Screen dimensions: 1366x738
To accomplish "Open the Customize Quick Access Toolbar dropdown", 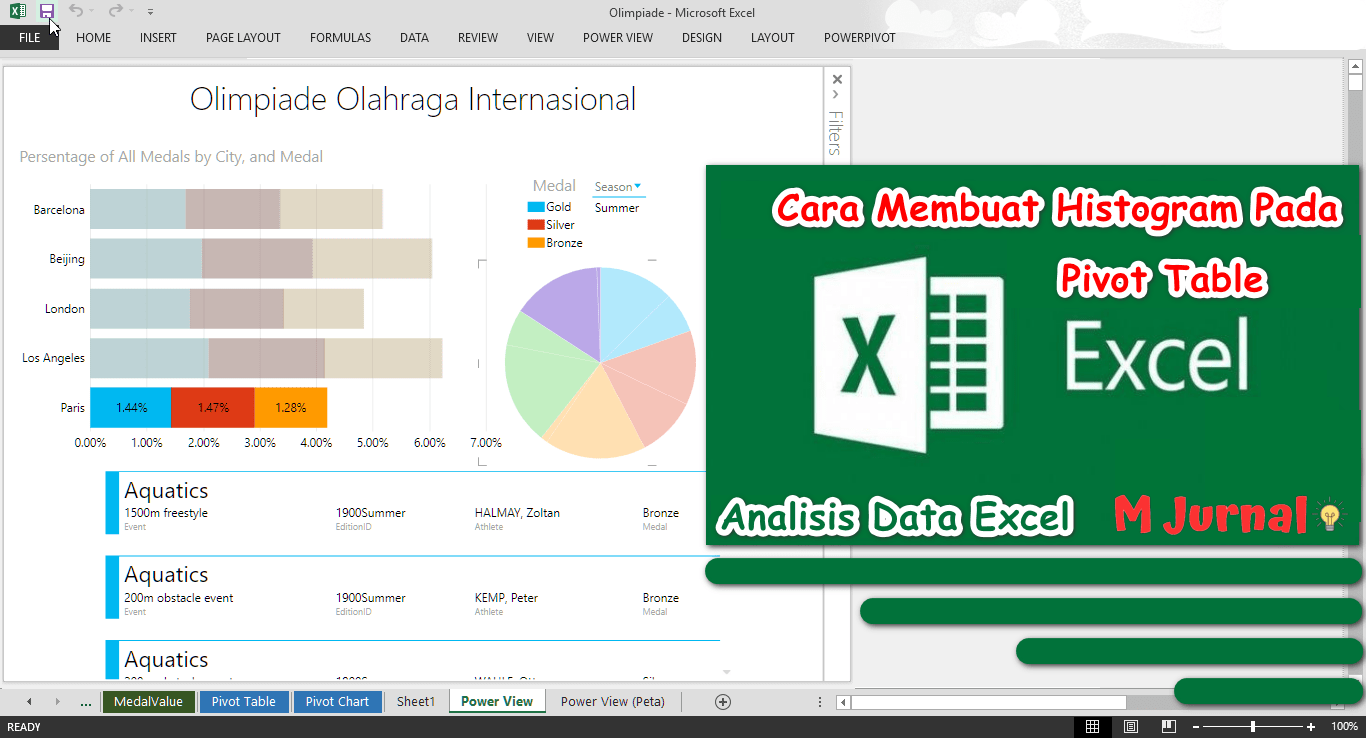I will [x=150, y=11].
